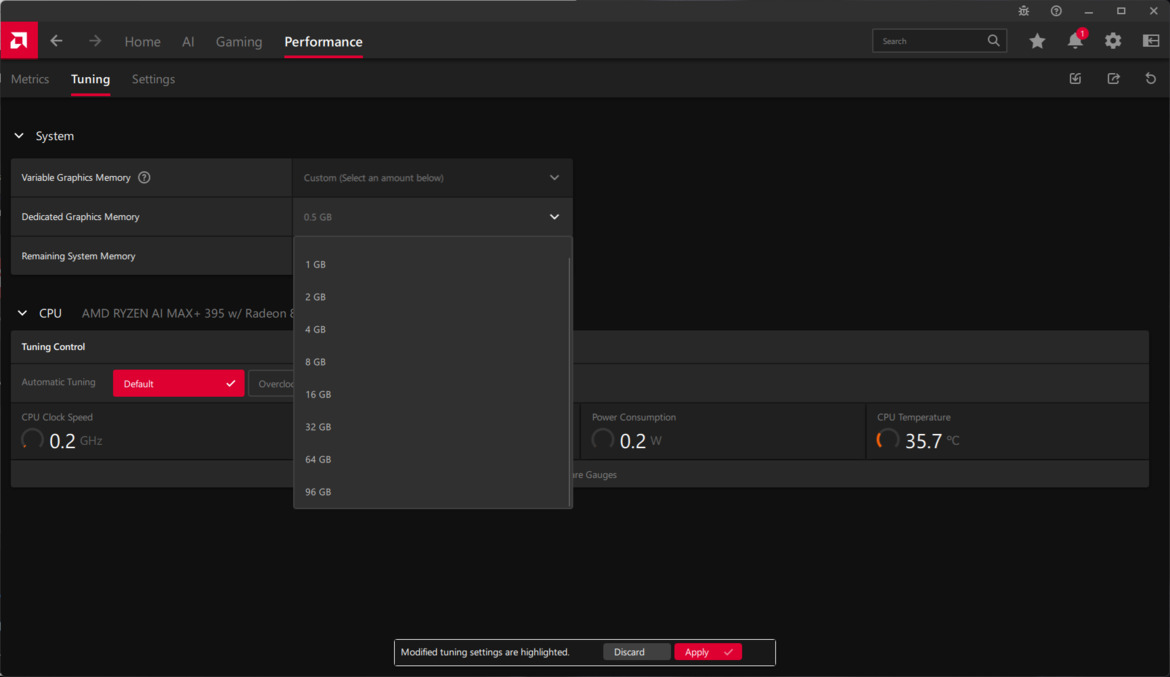Collapse the CPU section
The height and width of the screenshot is (677, 1170).
tap(22, 313)
